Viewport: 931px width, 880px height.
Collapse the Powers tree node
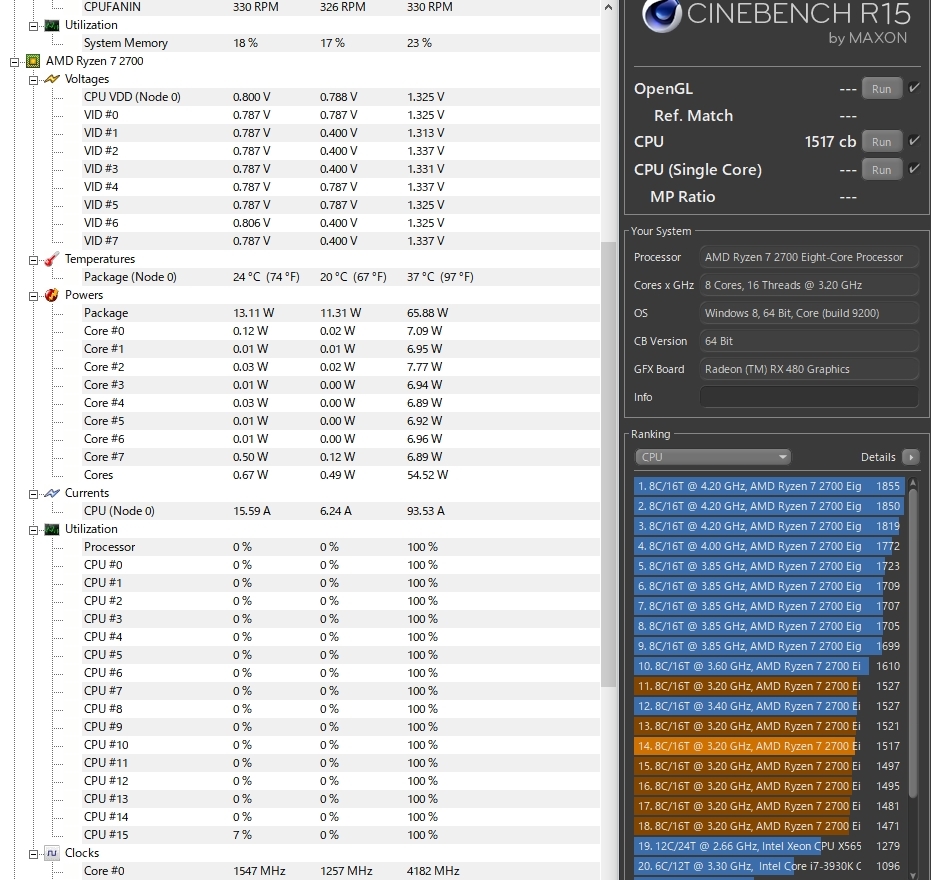[33, 296]
